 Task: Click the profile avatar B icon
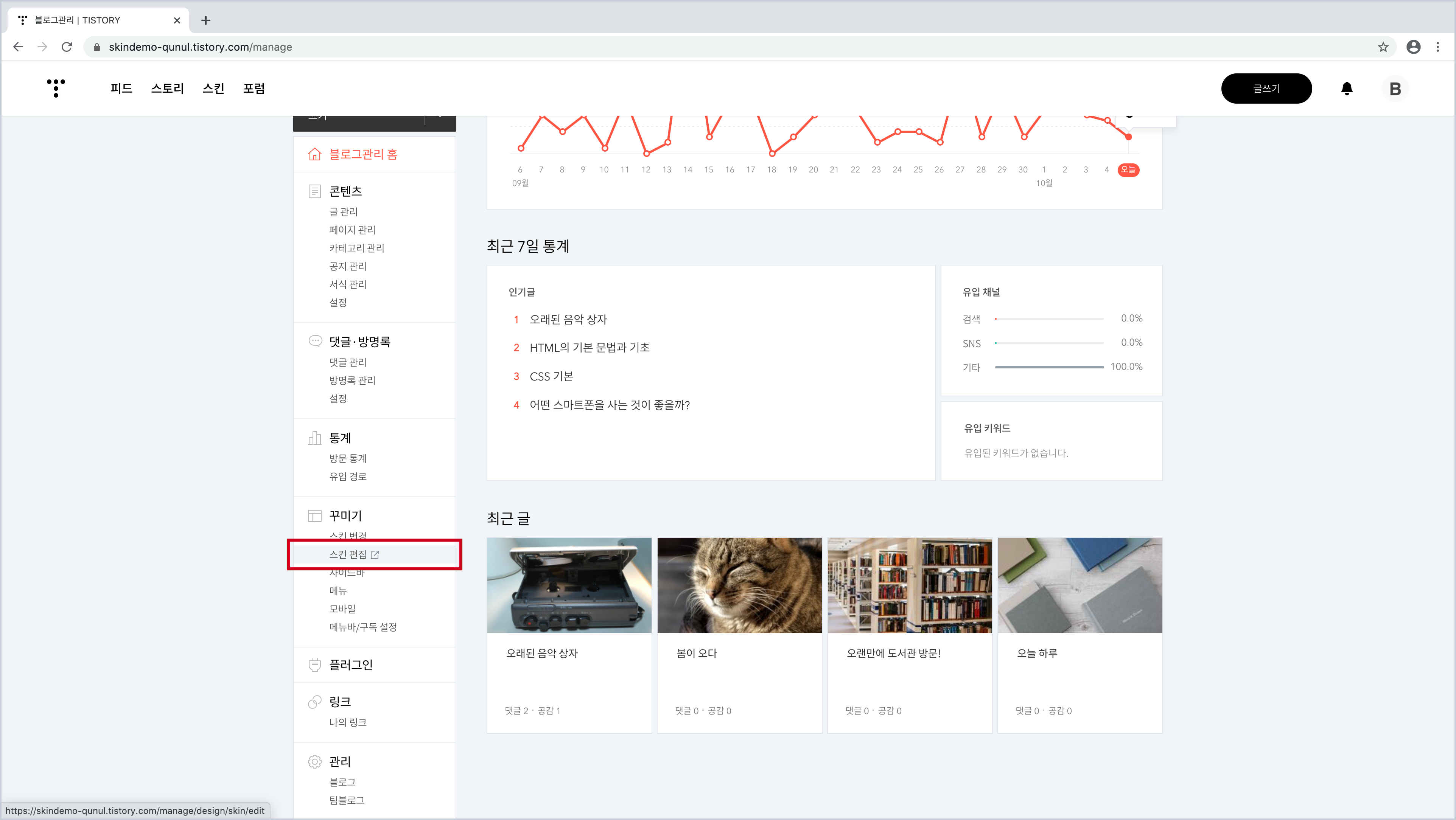point(1395,89)
